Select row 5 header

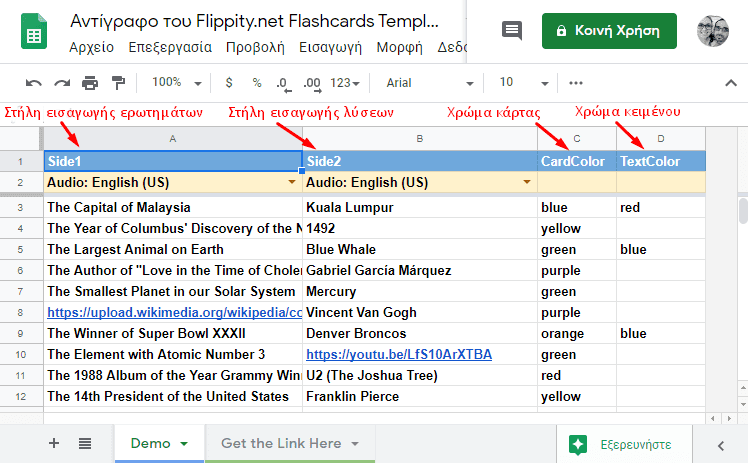[21, 249]
